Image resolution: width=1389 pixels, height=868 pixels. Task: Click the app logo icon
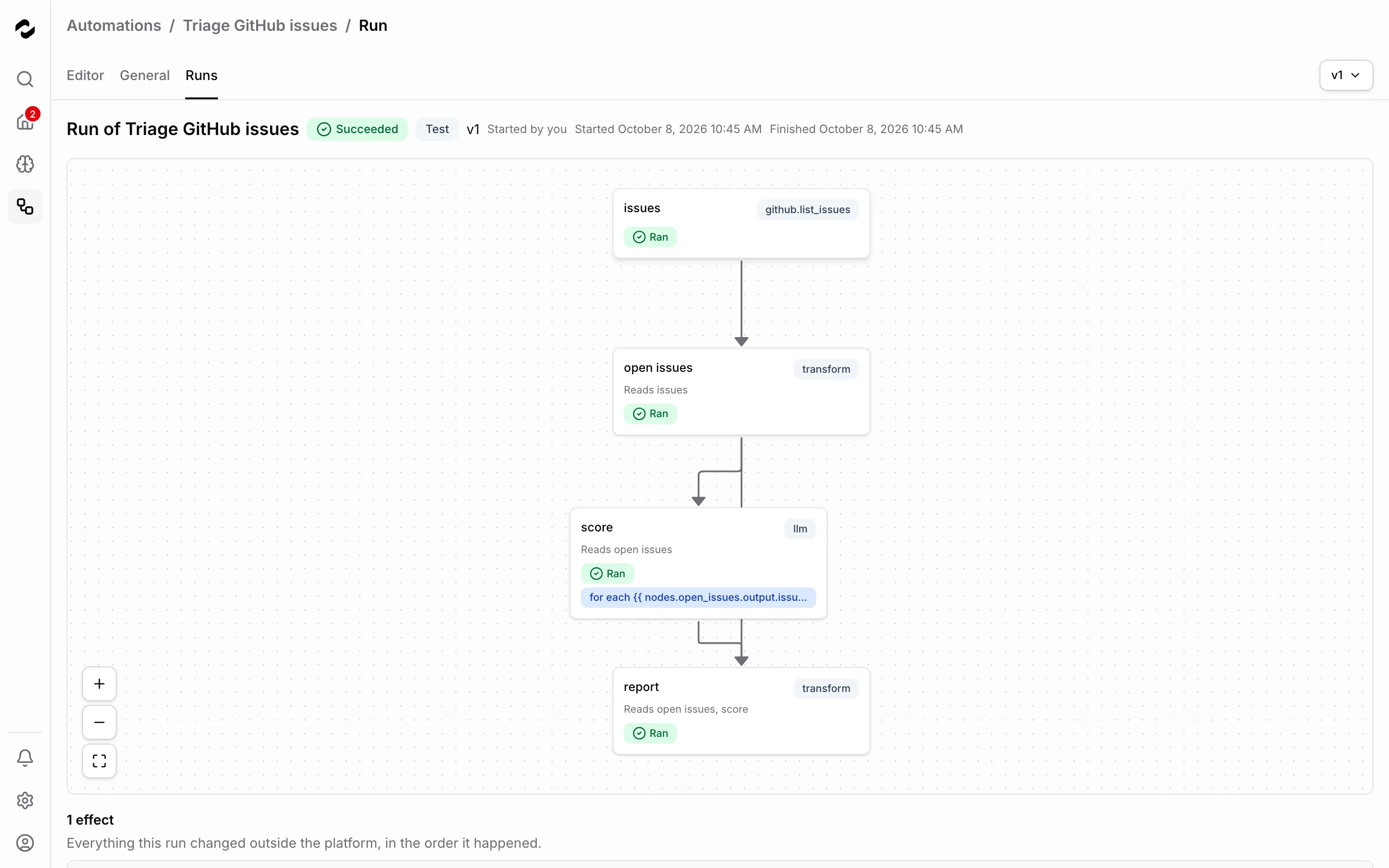25,29
